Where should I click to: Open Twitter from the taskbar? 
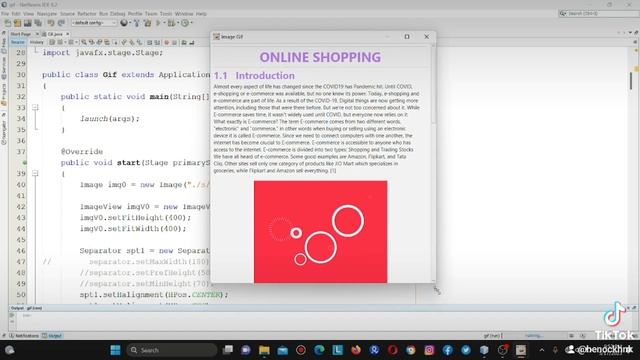466,350
